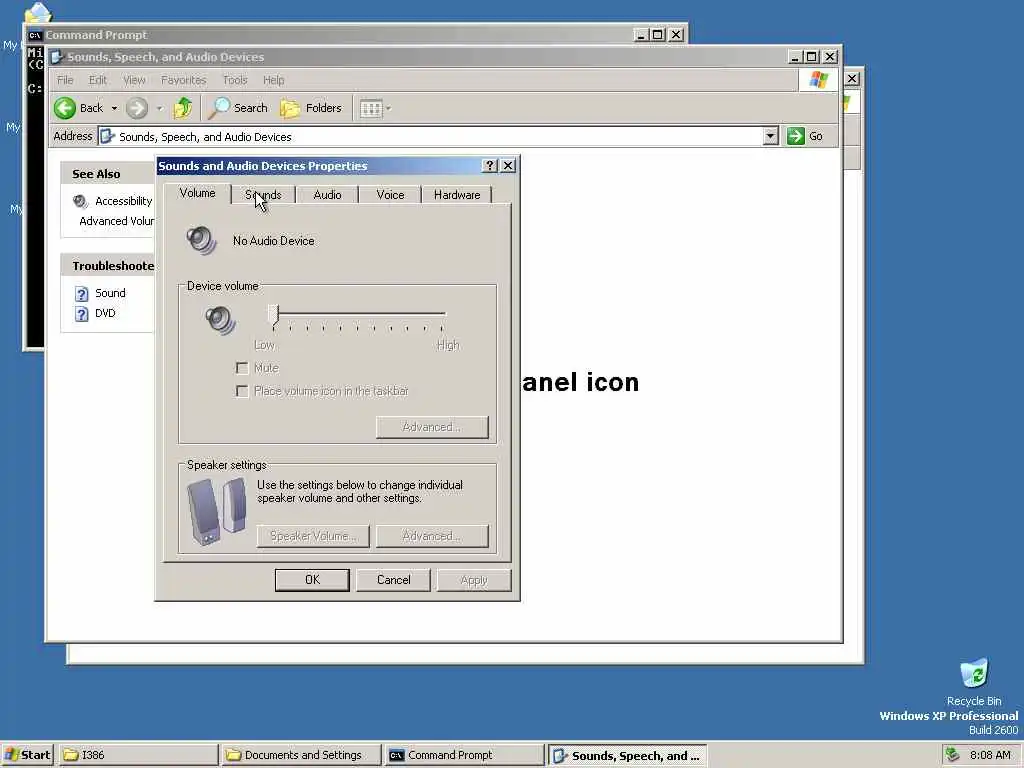The image size is (1024, 768).
Task: Maximize the Command Prompt window
Action: 658,35
